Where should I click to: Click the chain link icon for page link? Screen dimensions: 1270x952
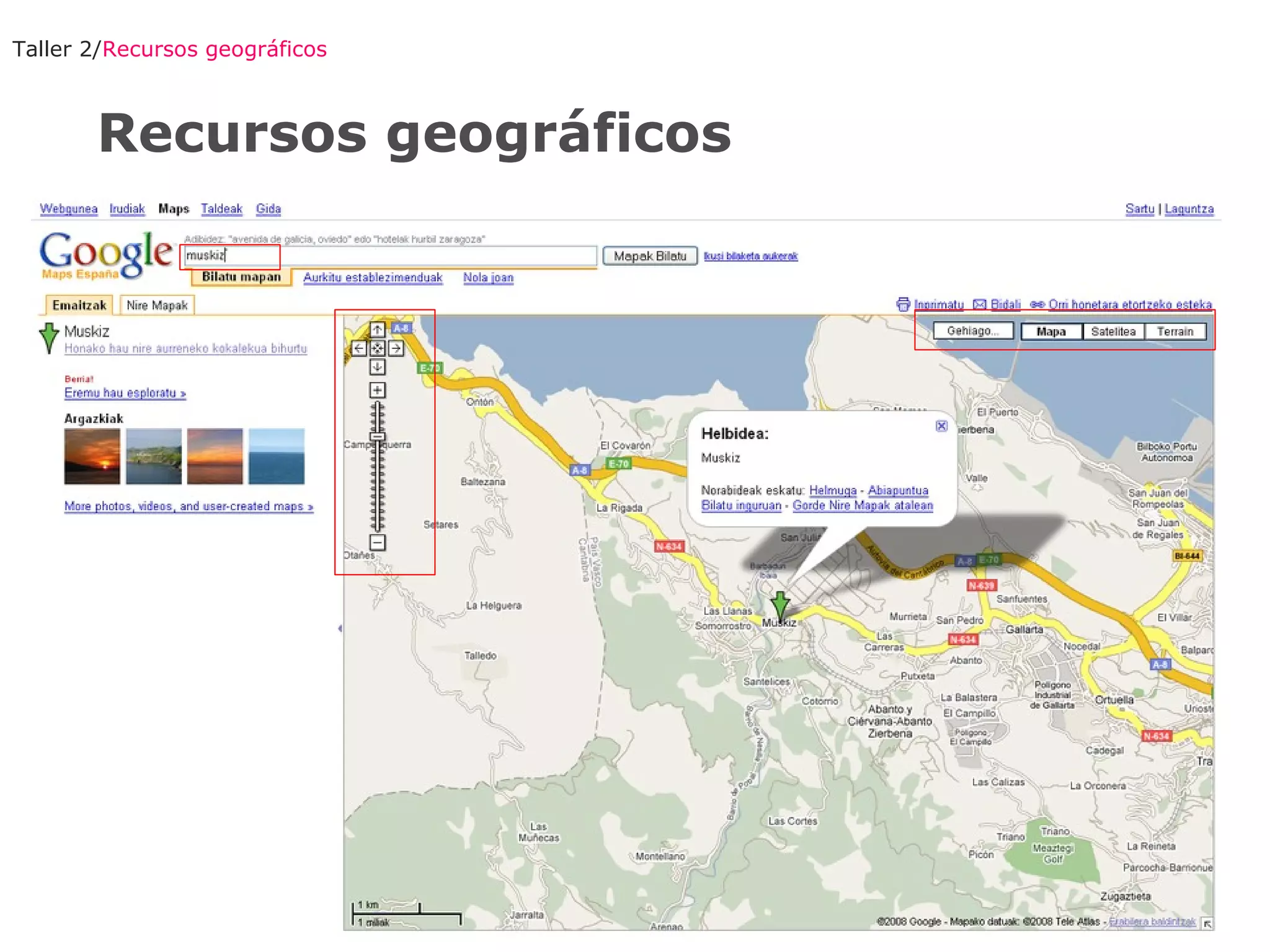[1037, 304]
